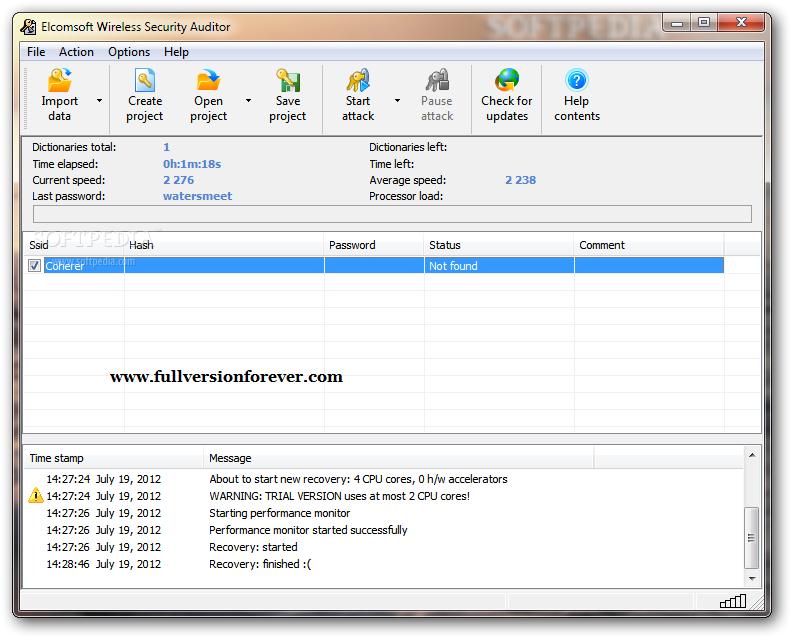The image size is (792, 638).
Task: Open the Action menu
Action: click(76, 52)
